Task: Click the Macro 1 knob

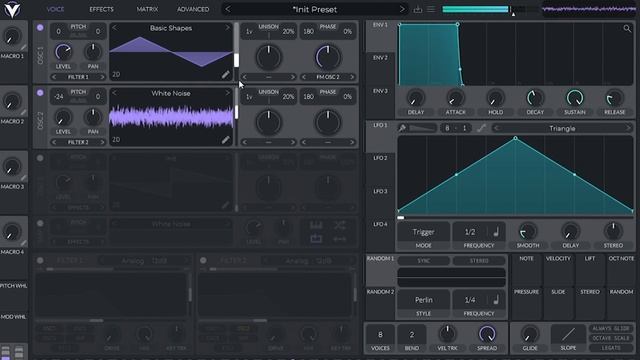Action: [x=12, y=36]
